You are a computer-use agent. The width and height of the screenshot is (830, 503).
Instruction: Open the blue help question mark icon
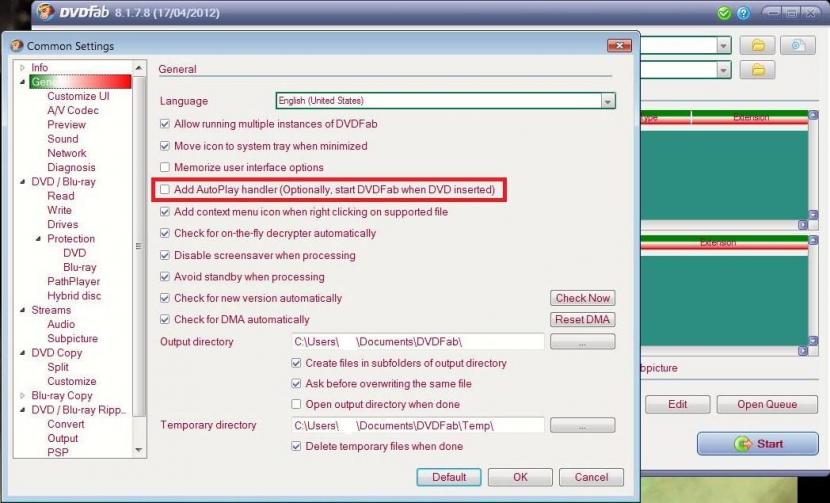coord(743,13)
